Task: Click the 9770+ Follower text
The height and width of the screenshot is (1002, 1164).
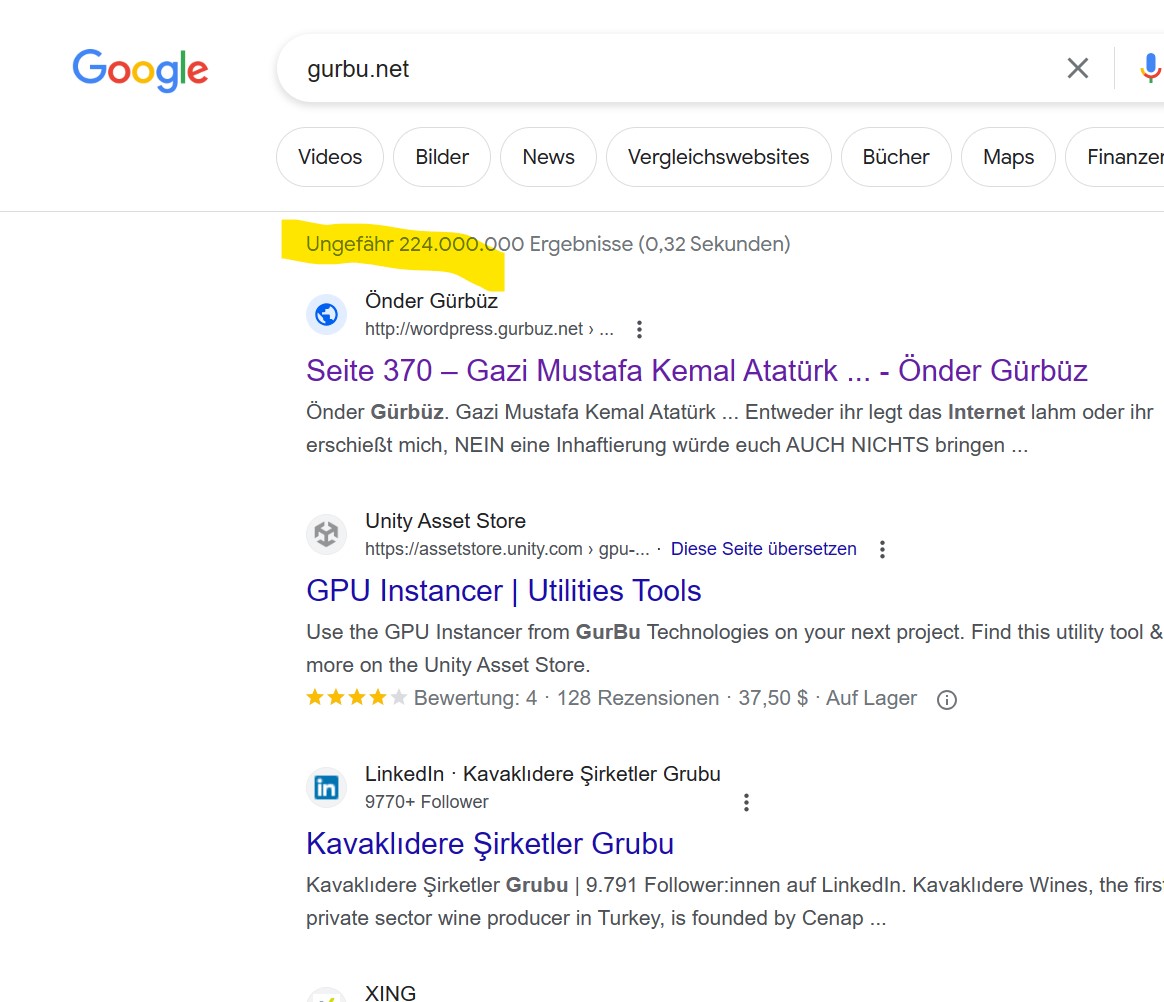Action: point(427,802)
